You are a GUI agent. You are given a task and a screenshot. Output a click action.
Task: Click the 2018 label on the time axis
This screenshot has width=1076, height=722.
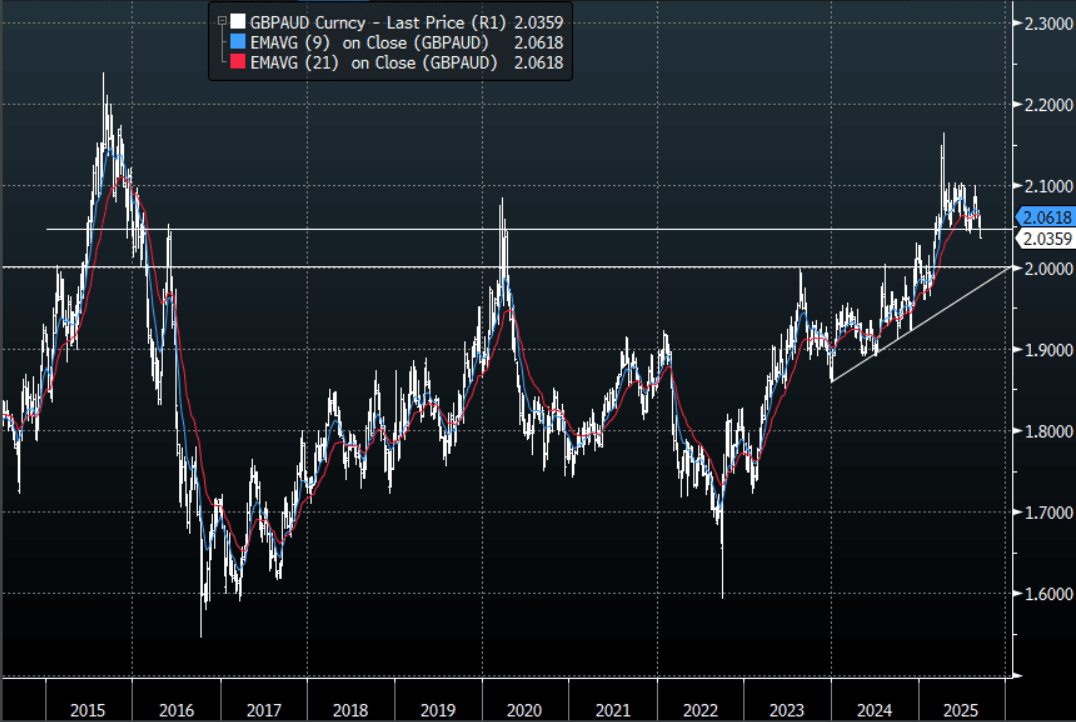point(351,709)
